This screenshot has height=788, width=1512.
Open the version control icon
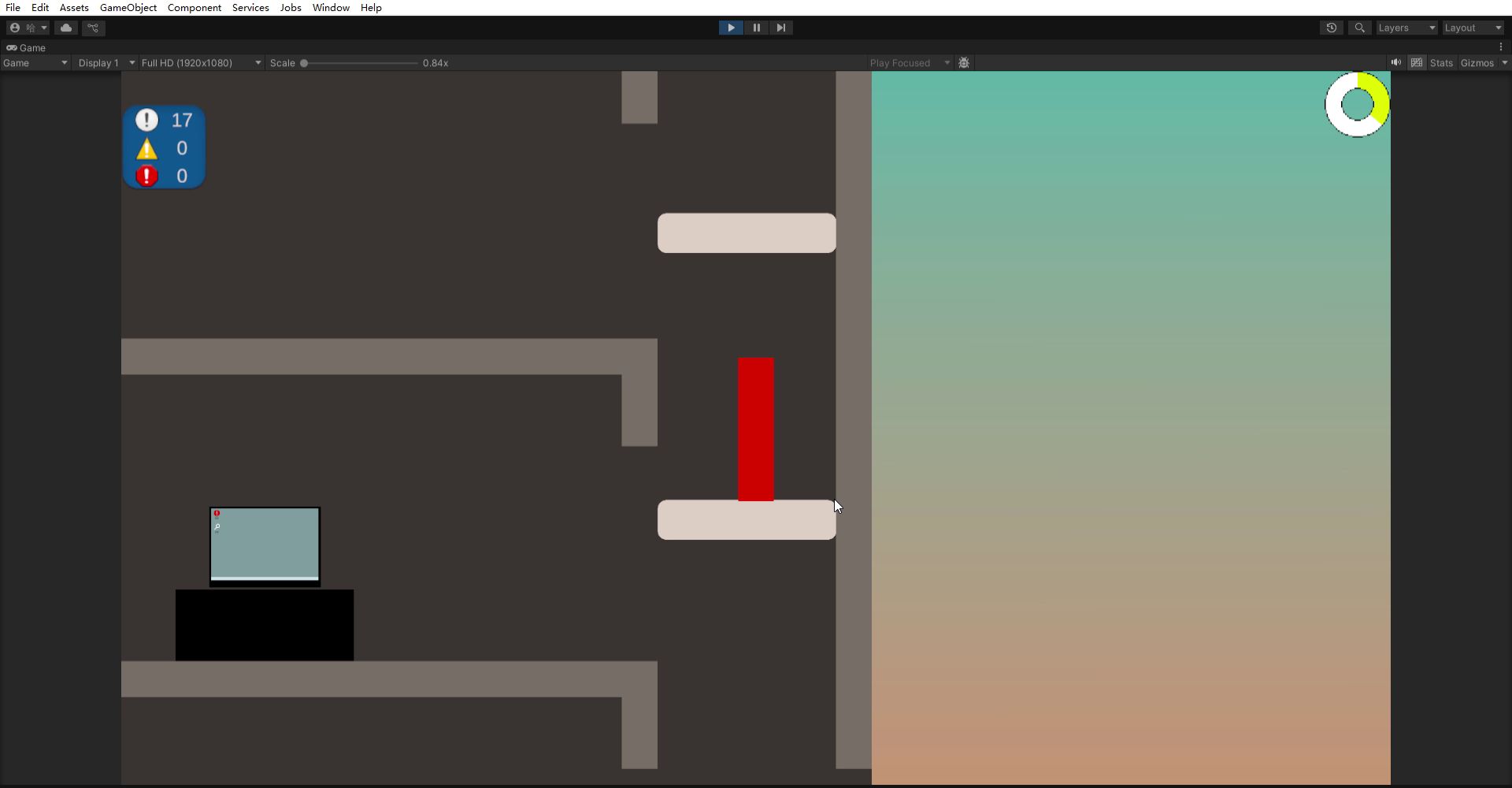[x=93, y=28]
